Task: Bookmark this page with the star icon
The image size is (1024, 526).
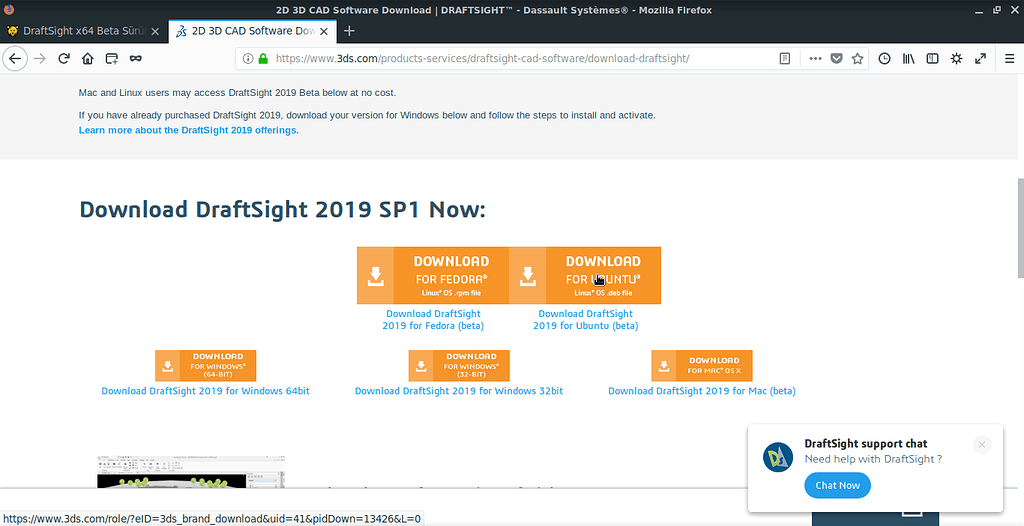Action: 857,59
